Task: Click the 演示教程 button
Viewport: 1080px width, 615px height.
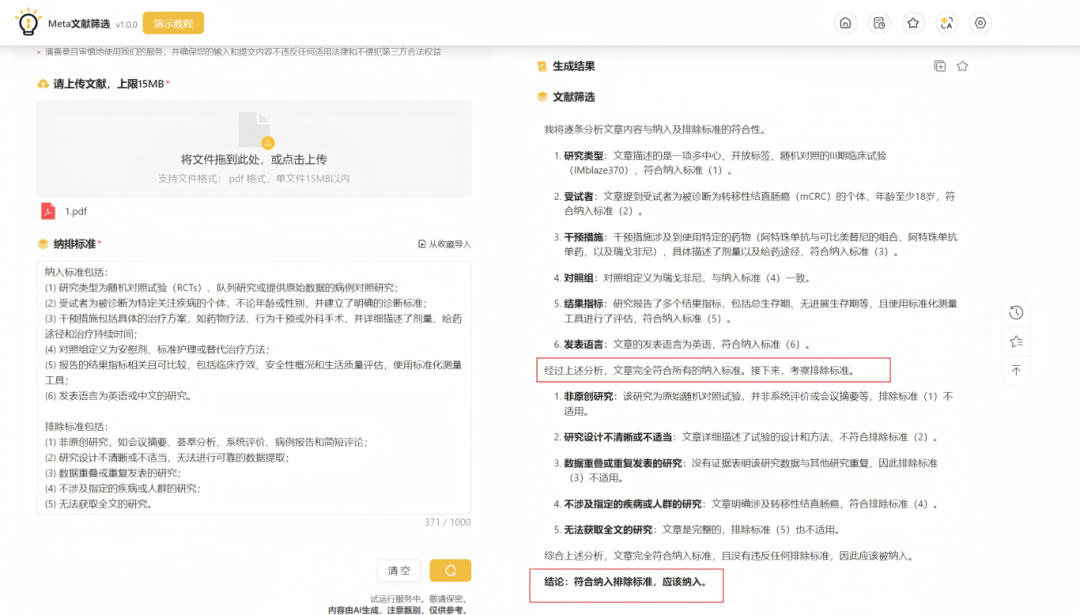Action: pos(173,23)
